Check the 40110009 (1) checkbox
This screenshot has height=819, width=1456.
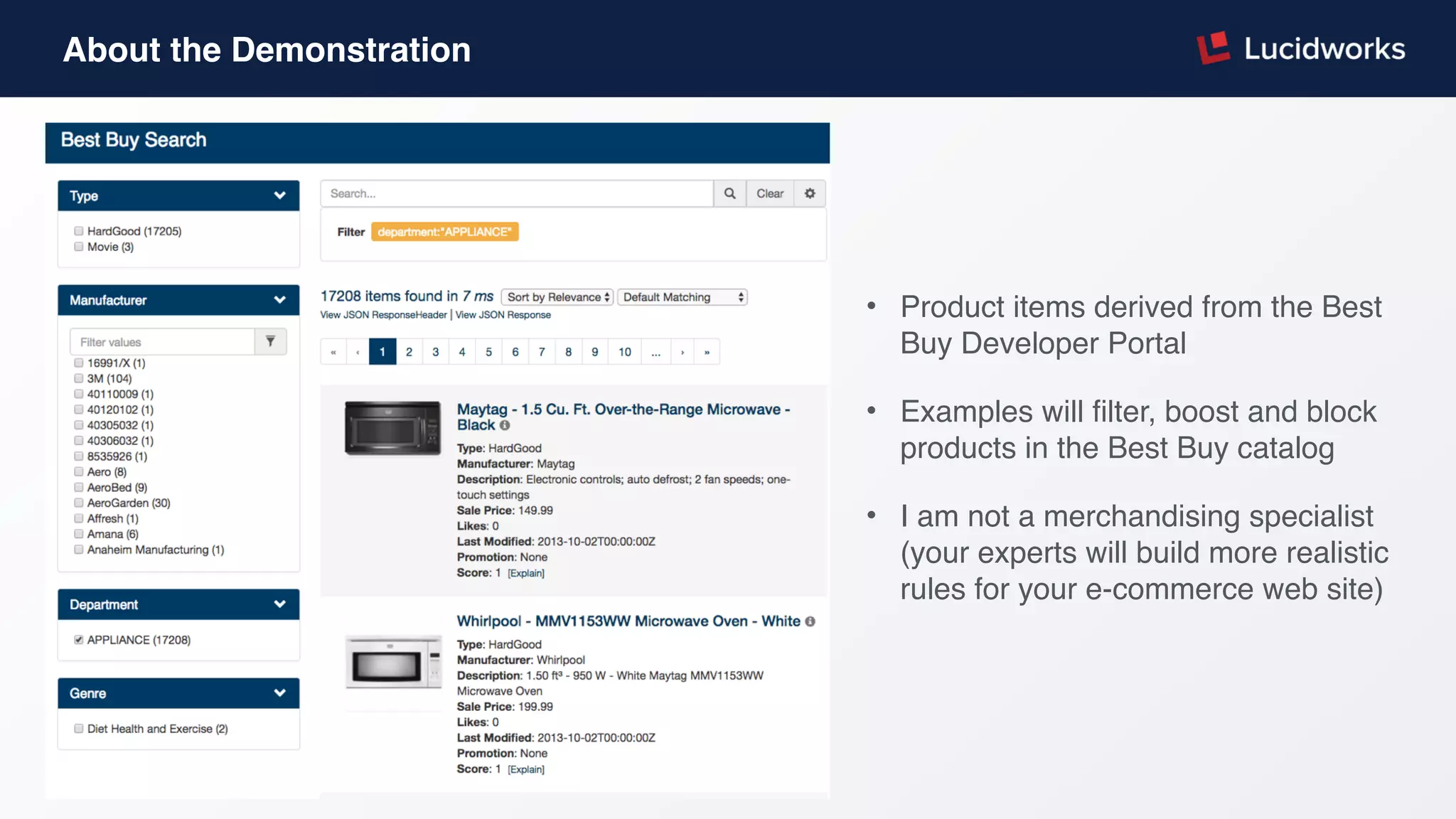click(x=79, y=394)
